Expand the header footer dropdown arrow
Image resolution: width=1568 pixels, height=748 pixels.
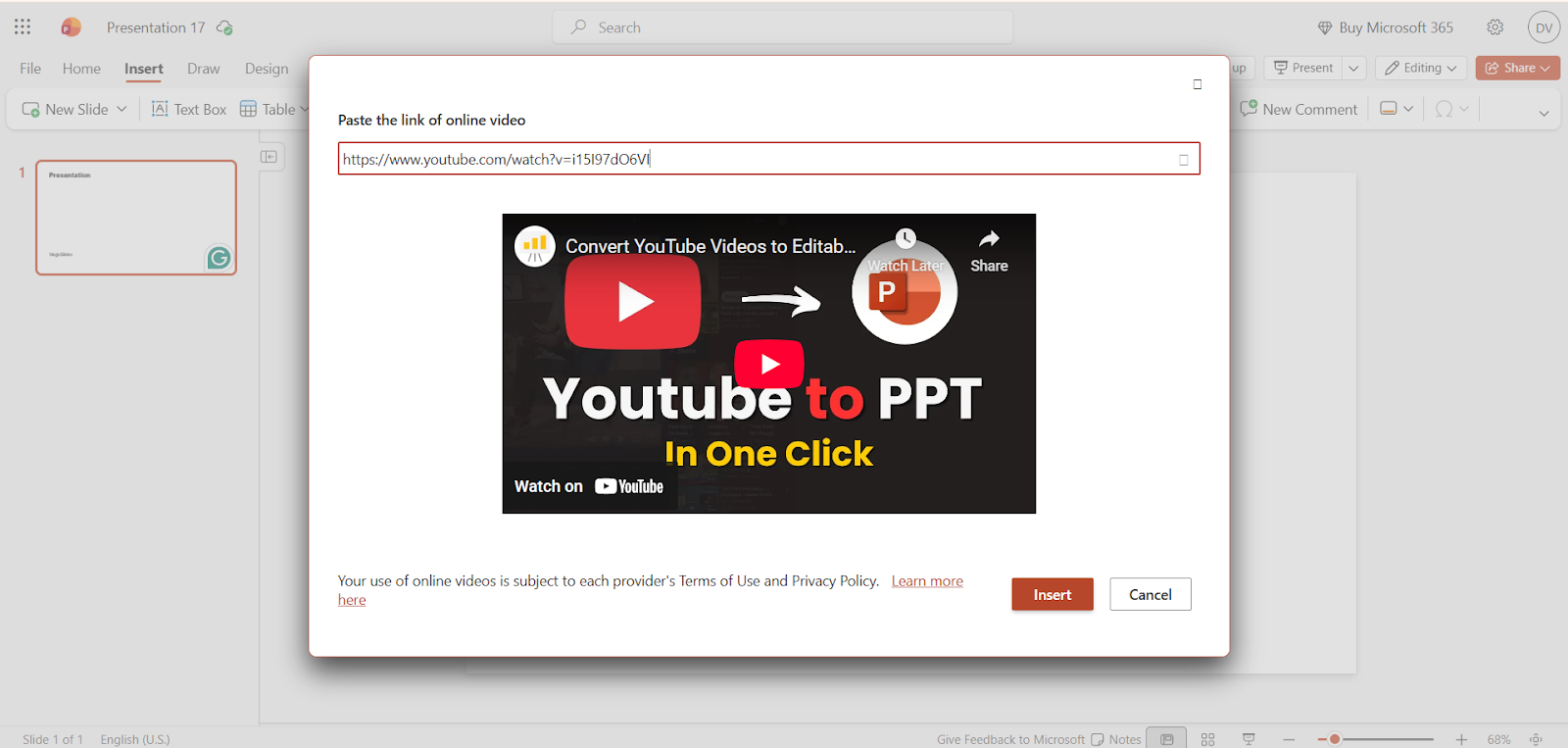click(1408, 109)
